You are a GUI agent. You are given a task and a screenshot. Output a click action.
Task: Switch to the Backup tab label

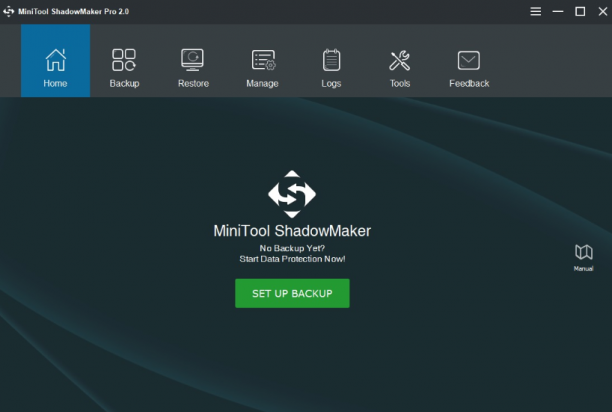124,83
